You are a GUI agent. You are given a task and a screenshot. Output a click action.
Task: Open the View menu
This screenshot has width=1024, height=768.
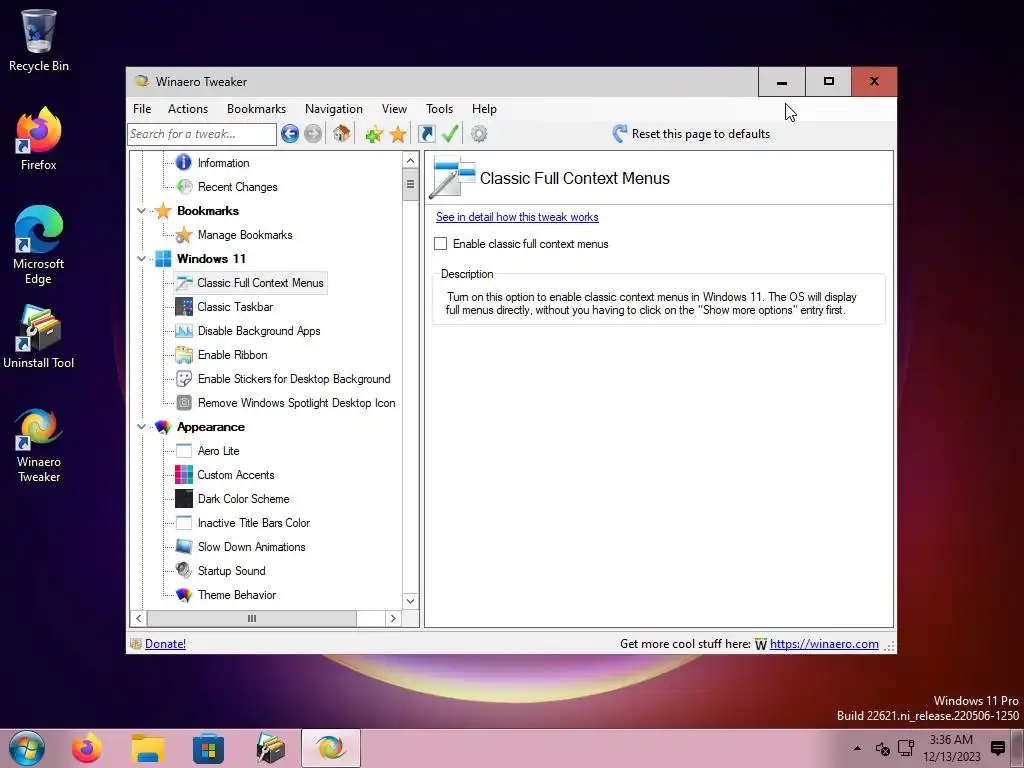coord(394,109)
